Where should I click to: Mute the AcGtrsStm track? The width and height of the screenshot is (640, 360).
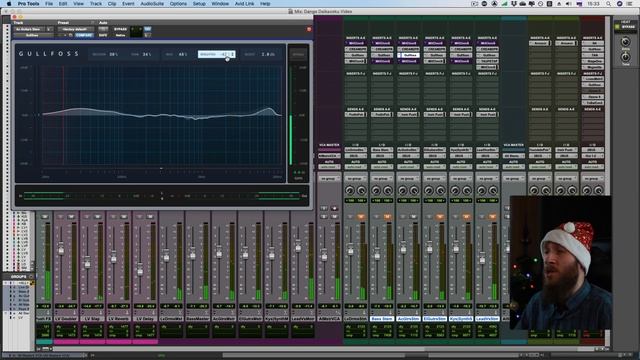click(x=413, y=217)
